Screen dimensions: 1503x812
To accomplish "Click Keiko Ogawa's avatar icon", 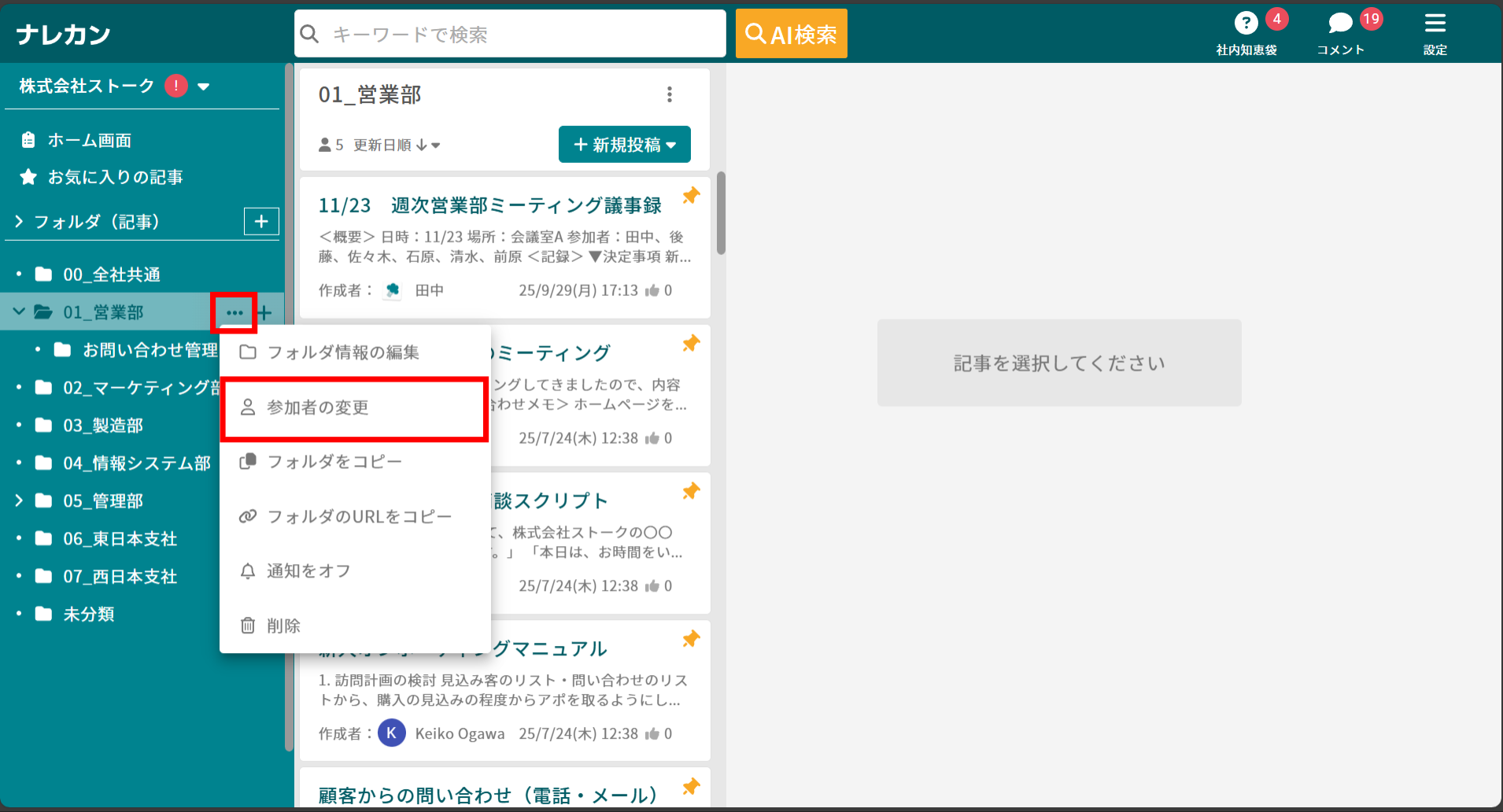I will tap(391, 733).
